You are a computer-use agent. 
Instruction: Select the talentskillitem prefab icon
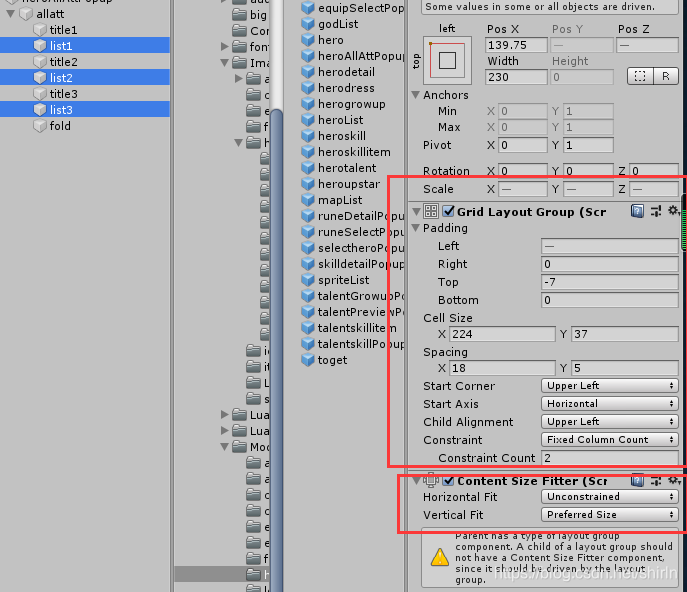tap(308, 328)
